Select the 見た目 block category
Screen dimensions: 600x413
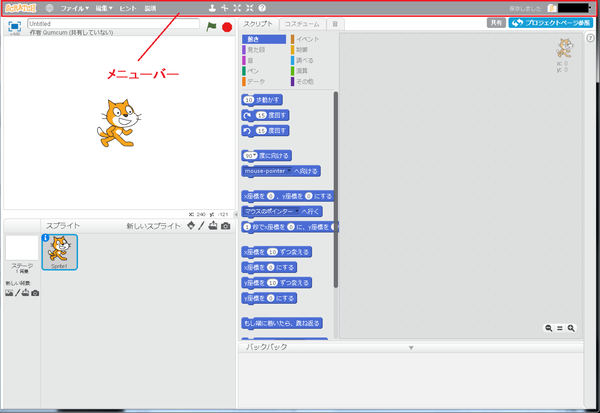tap(264, 50)
